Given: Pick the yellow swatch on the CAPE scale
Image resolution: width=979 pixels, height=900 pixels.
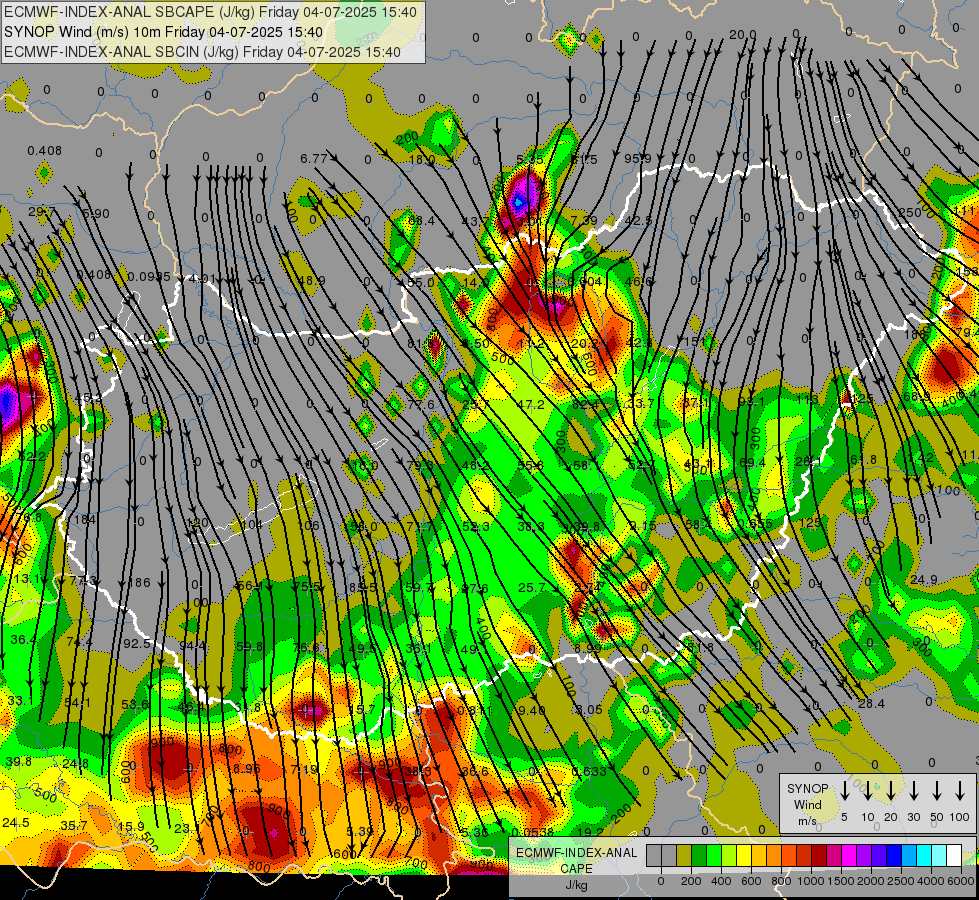Looking at the screenshot, I should pyautogui.click(x=744, y=855).
